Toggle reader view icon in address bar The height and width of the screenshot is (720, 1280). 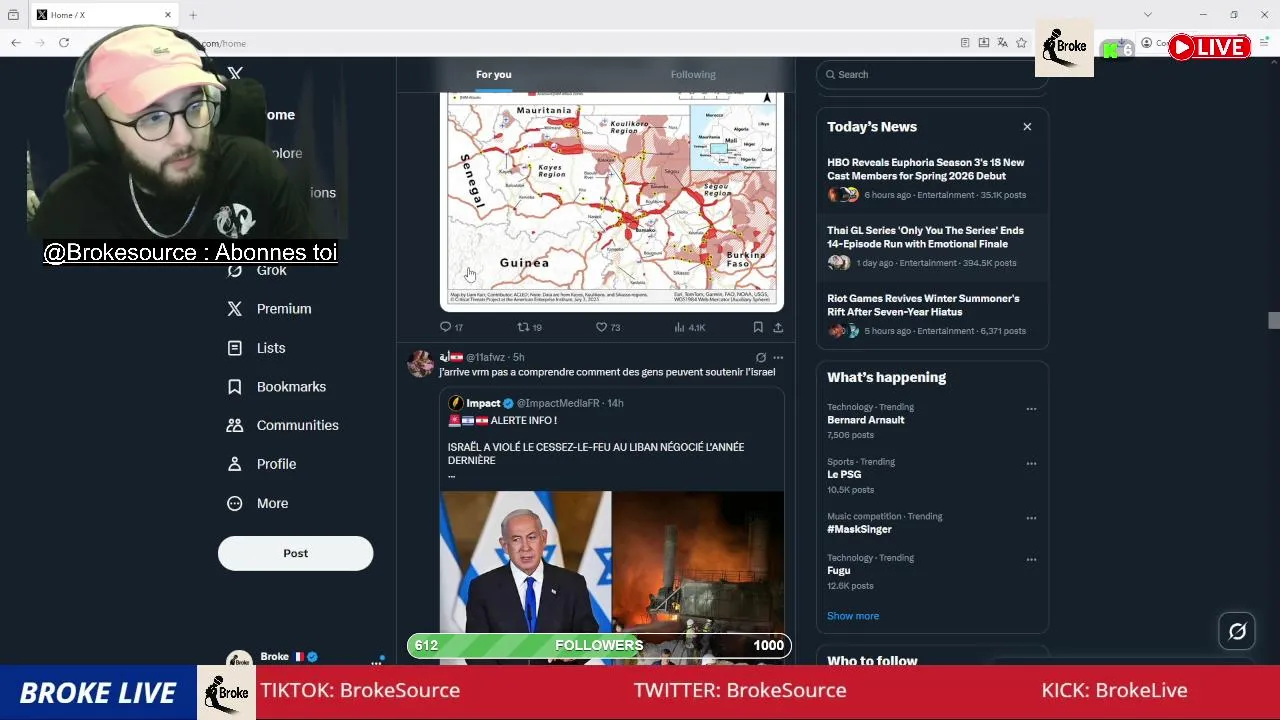point(965,43)
